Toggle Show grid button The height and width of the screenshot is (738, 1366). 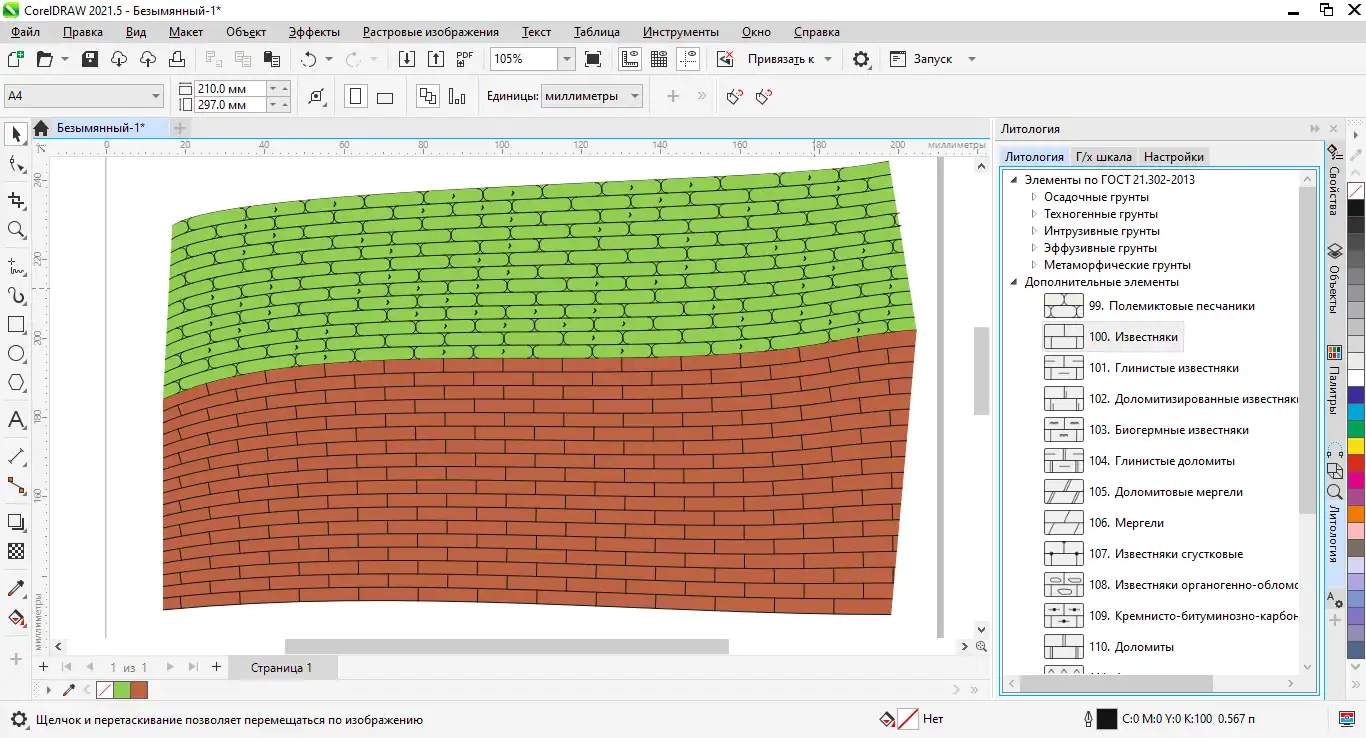659,59
